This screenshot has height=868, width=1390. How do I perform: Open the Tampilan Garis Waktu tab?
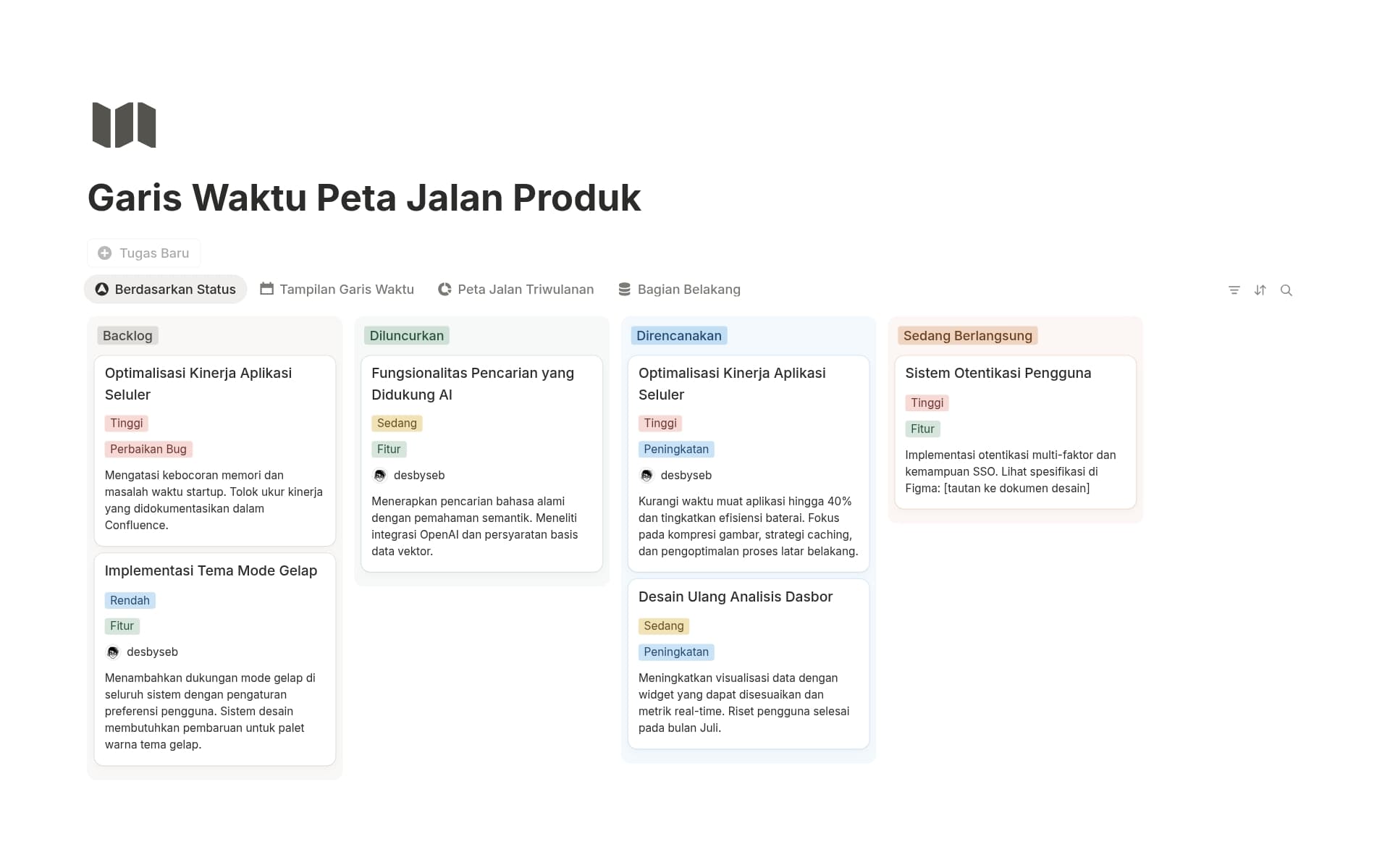tap(347, 290)
